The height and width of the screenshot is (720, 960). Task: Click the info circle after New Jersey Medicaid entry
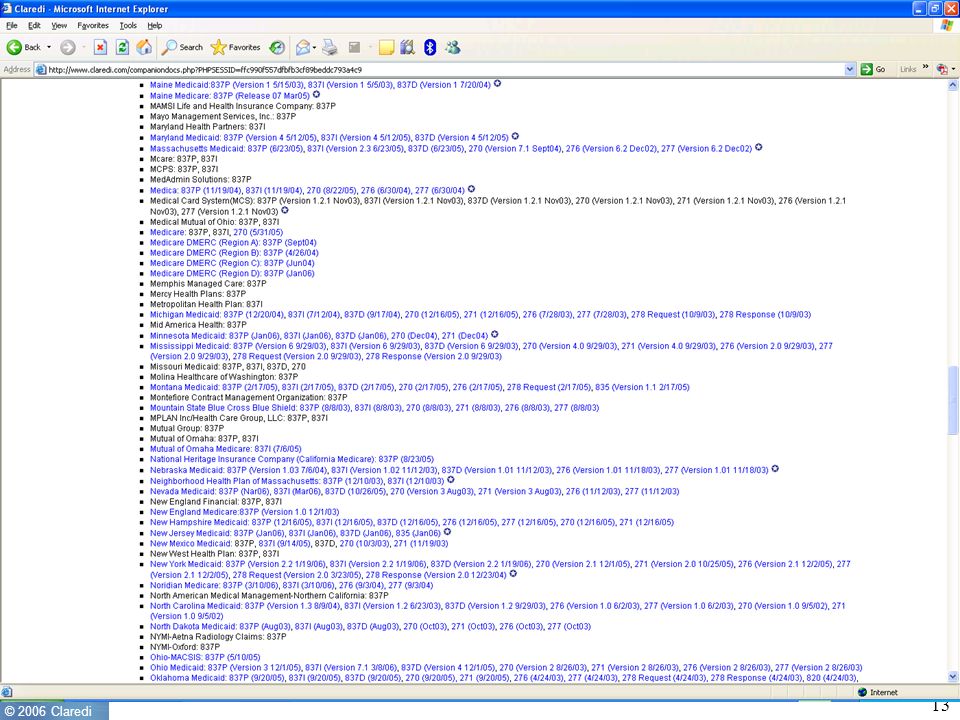(x=447, y=532)
